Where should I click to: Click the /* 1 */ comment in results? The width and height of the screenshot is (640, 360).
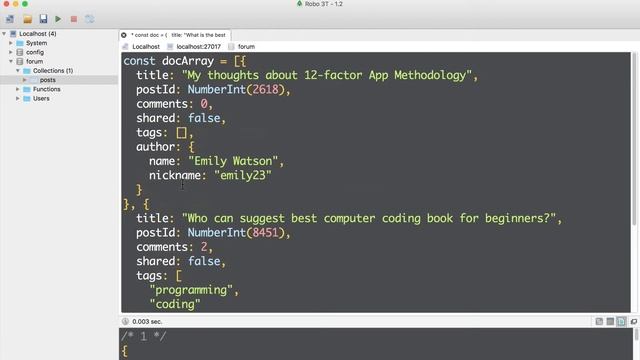pos(144,337)
